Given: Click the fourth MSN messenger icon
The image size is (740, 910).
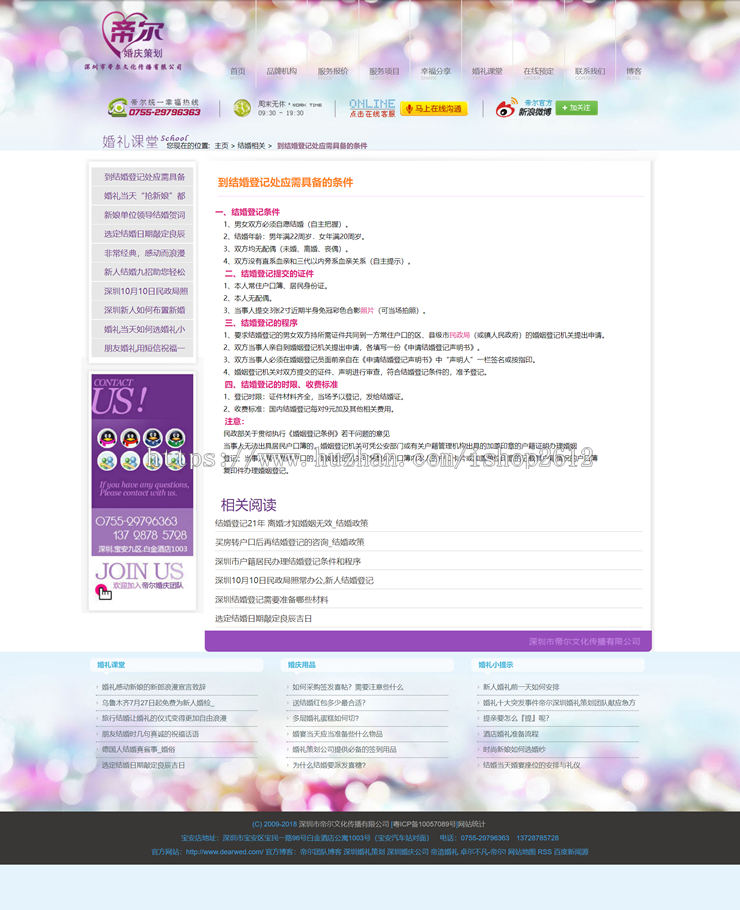Looking at the screenshot, I should [175, 461].
